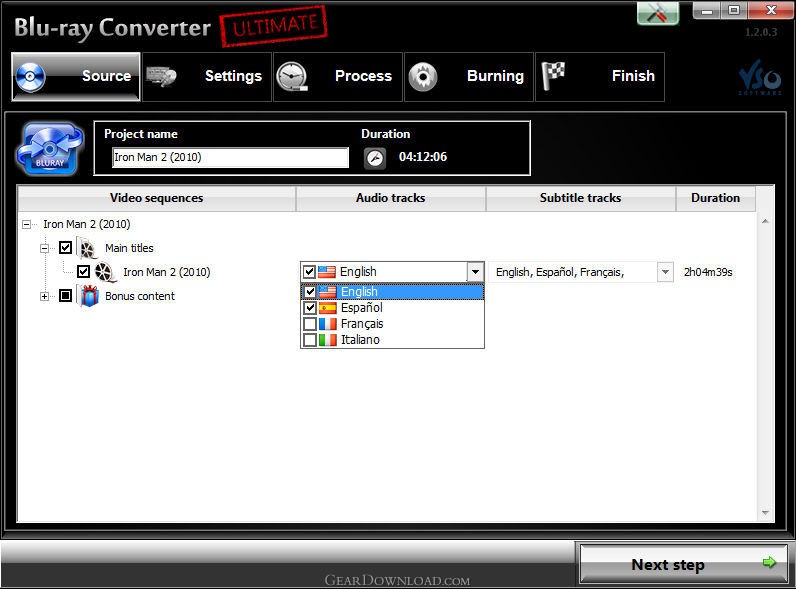Click the Italian flag in the audio list
This screenshot has height=589, width=796.
[327, 340]
